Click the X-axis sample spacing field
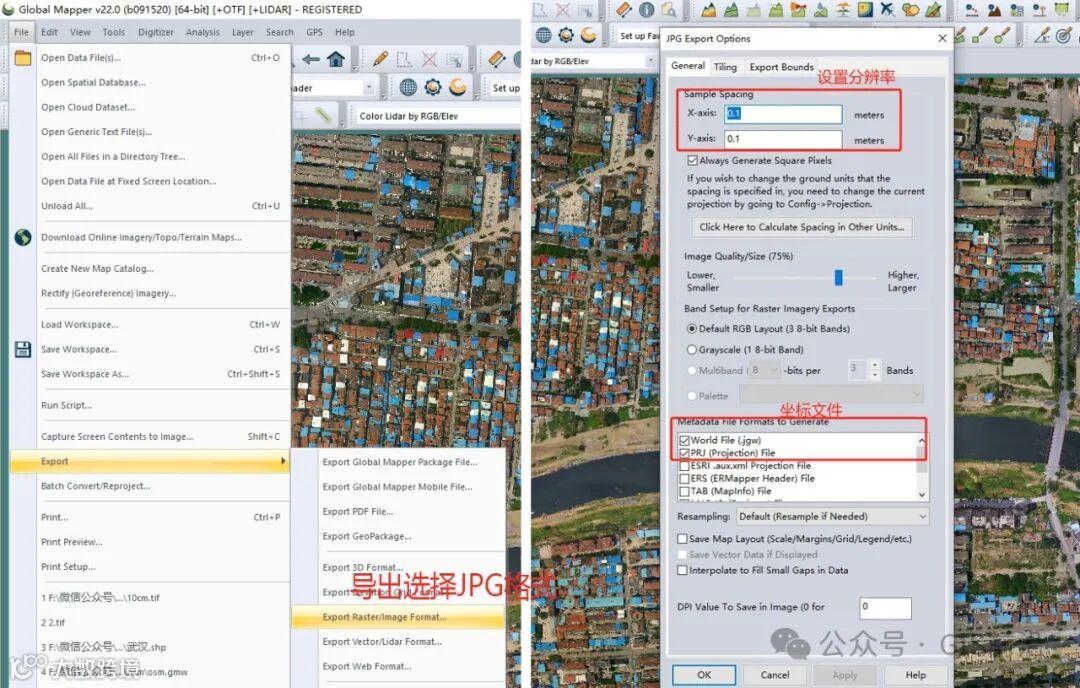Screen dimensions: 1080x688 pyautogui.click(x=783, y=114)
